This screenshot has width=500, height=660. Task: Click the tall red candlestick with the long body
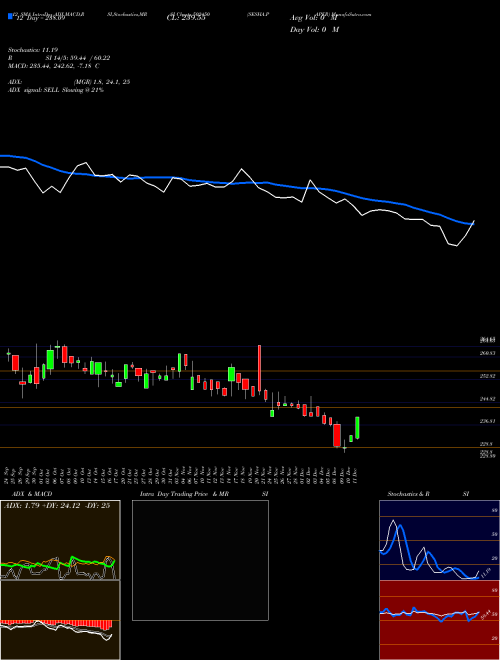[260, 369]
